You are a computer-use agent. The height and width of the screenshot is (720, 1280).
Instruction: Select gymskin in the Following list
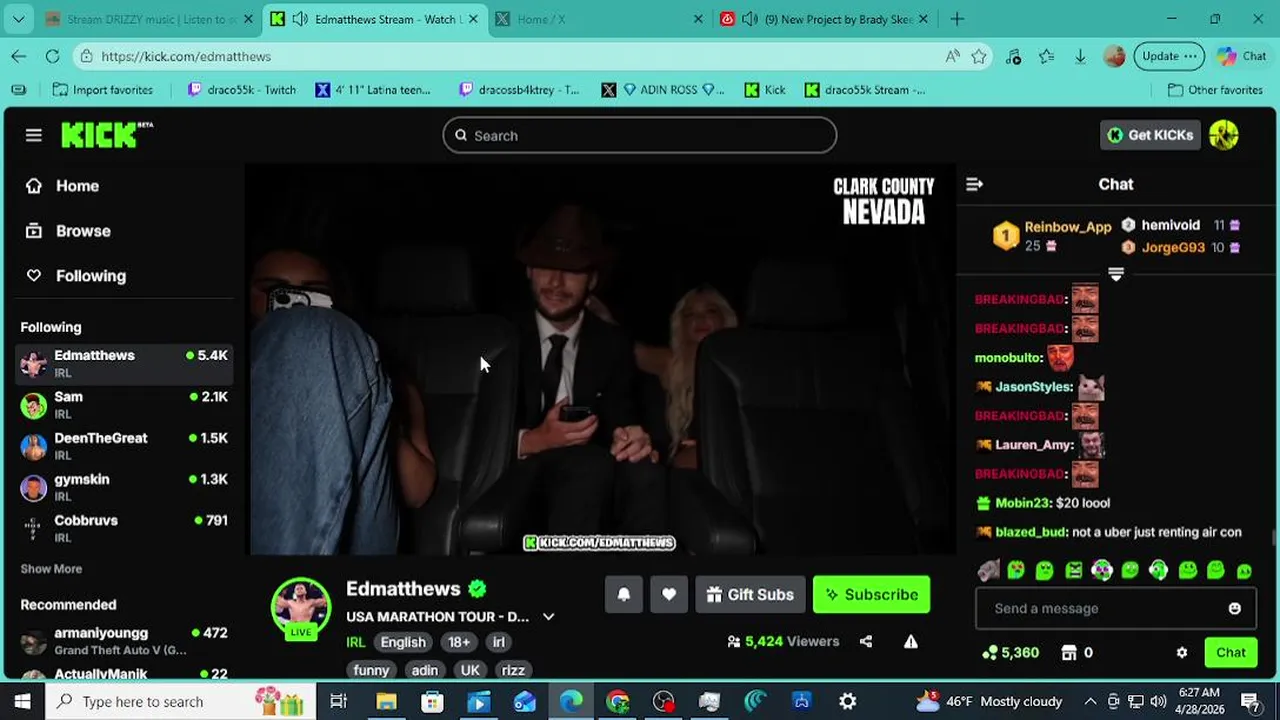coord(124,487)
